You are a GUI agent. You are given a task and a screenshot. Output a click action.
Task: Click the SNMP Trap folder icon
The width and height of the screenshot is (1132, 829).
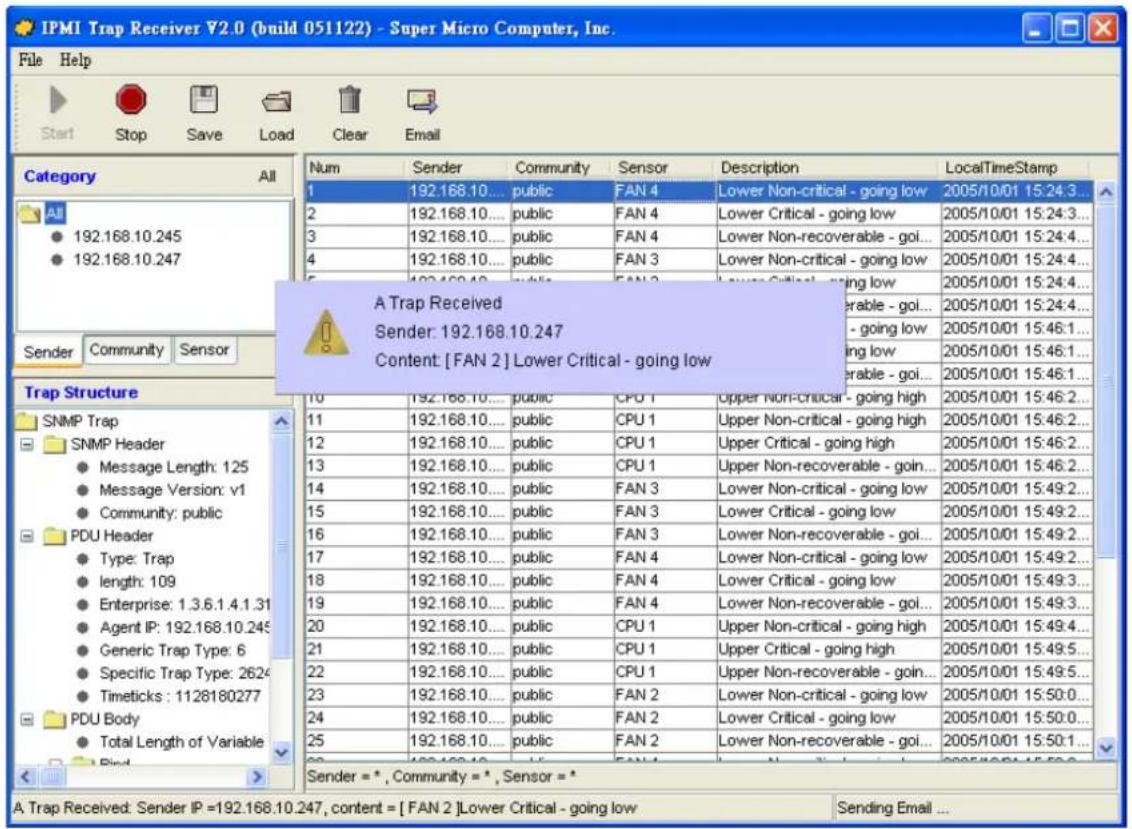coord(27,421)
